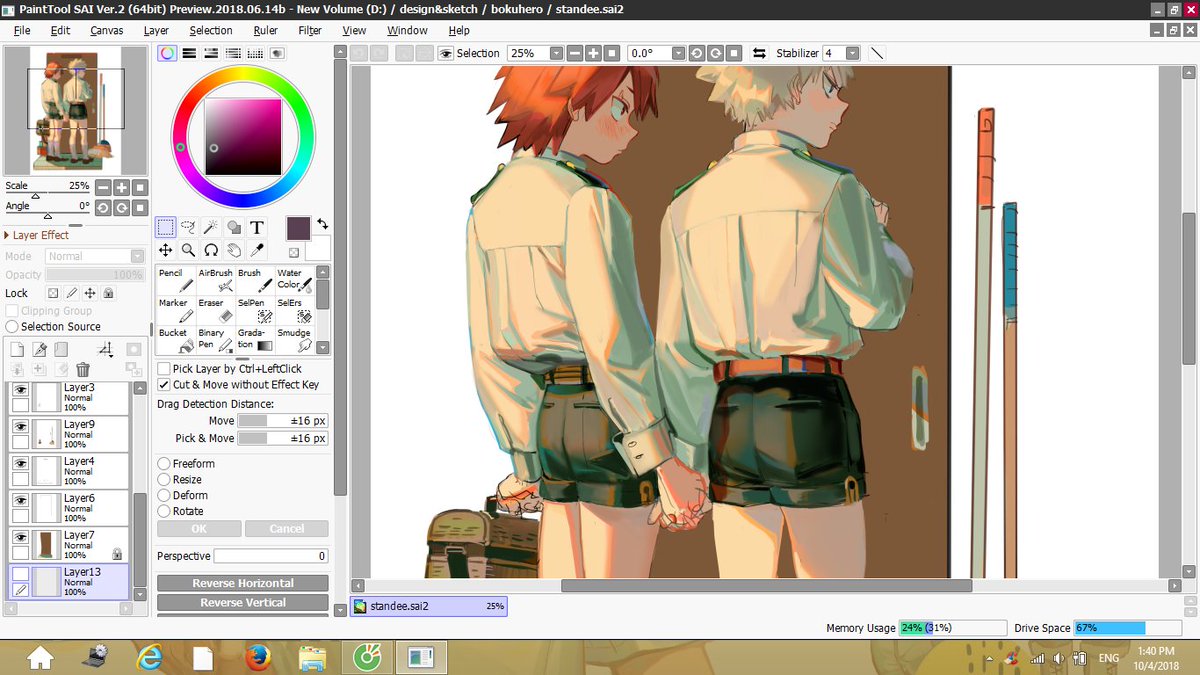The width and height of the screenshot is (1200, 675).
Task: Select the Shape tool icon
Action: 234,228
